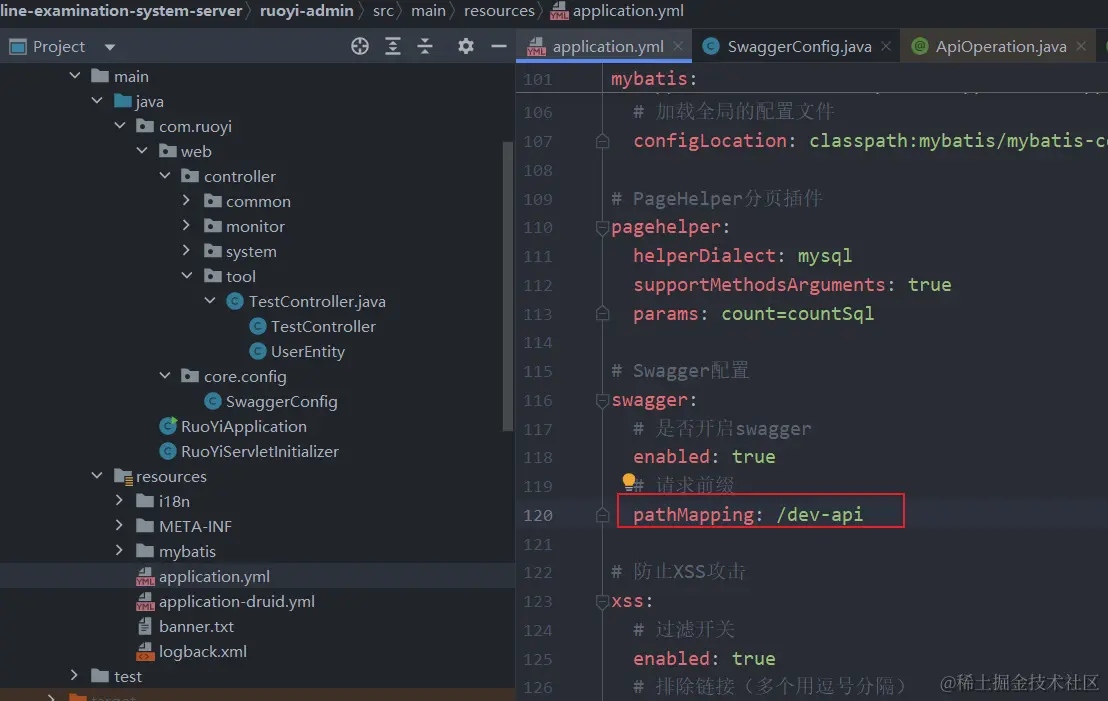Collapse the controller package chevron
The image size is (1108, 701).
[165, 176]
